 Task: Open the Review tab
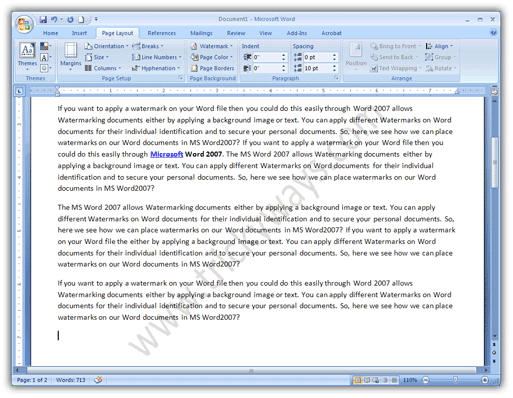pos(236,33)
